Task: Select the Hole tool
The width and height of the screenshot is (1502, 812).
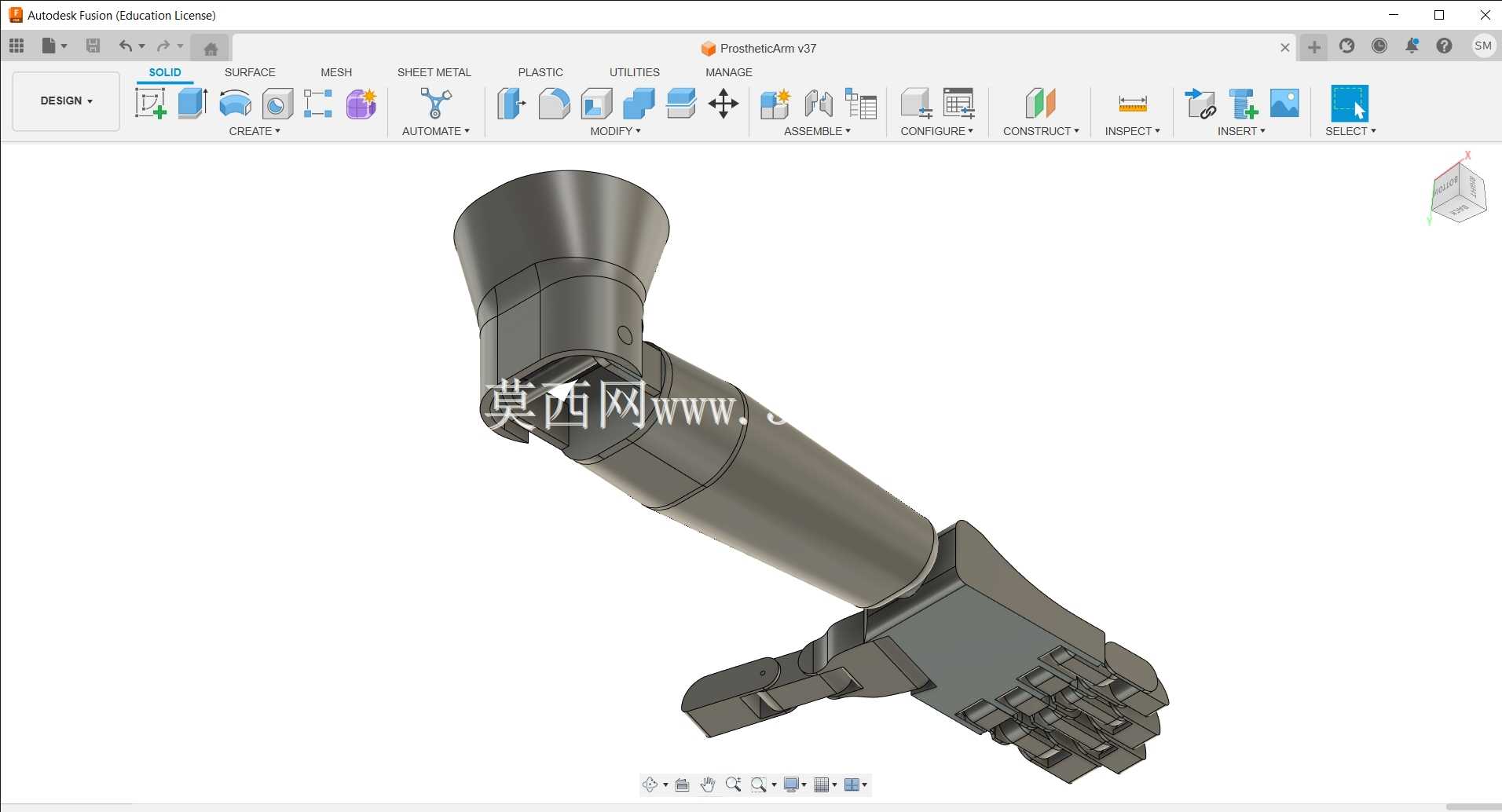Action: coord(277,103)
